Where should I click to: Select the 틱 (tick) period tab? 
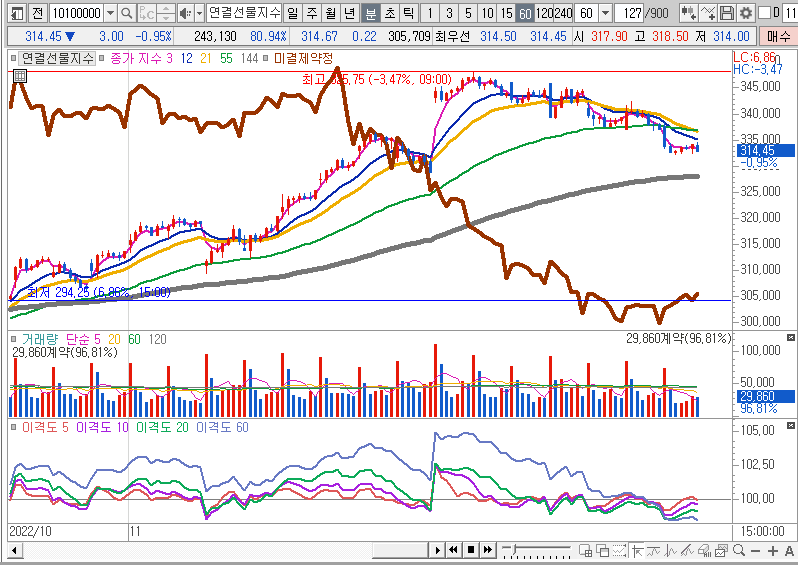pos(407,13)
